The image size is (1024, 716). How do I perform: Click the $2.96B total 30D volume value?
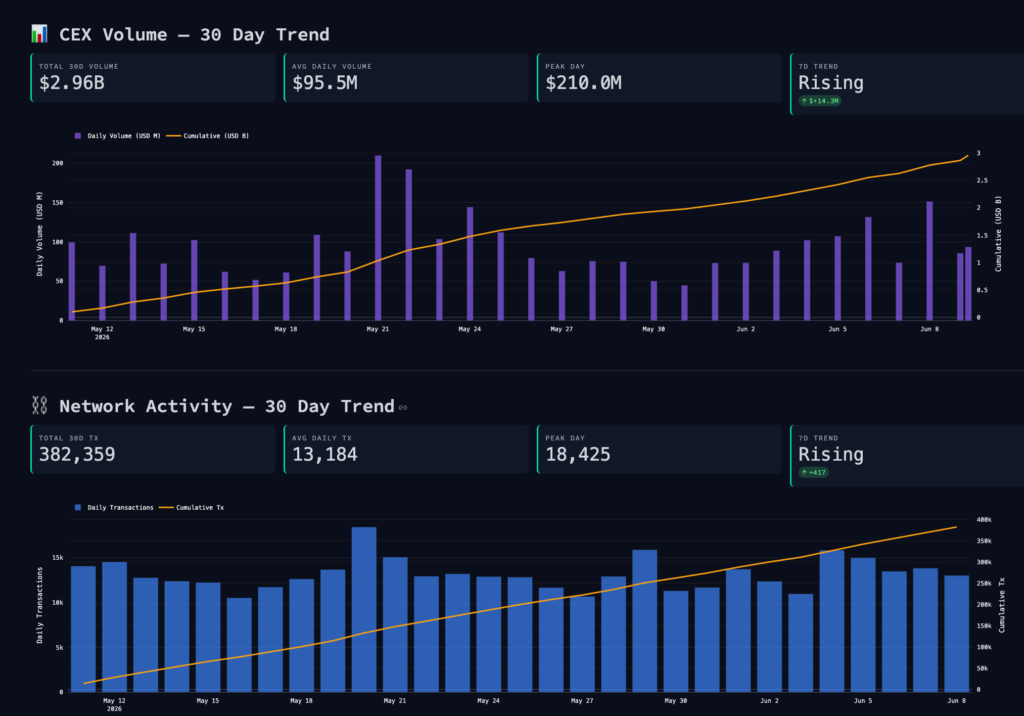point(72,83)
